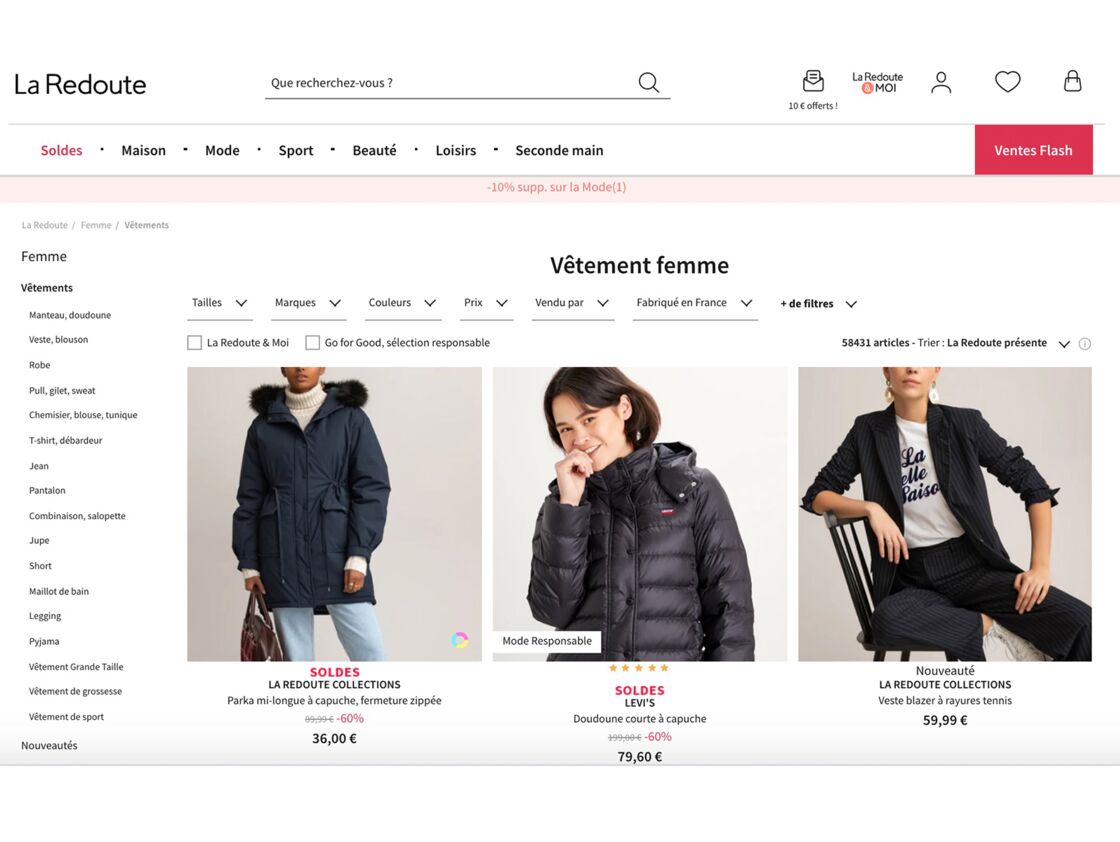Open the Marques filter dropdown
1120x842 pixels.
click(x=309, y=303)
